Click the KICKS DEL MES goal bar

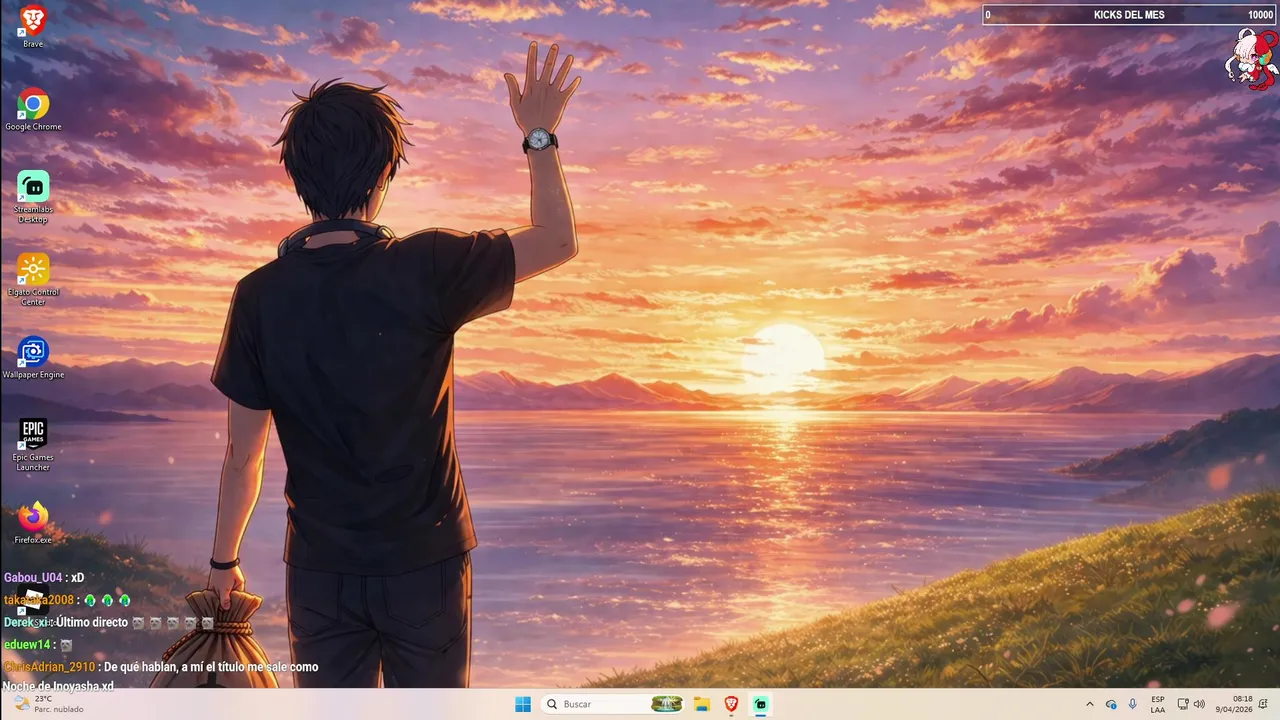click(1129, 14)
